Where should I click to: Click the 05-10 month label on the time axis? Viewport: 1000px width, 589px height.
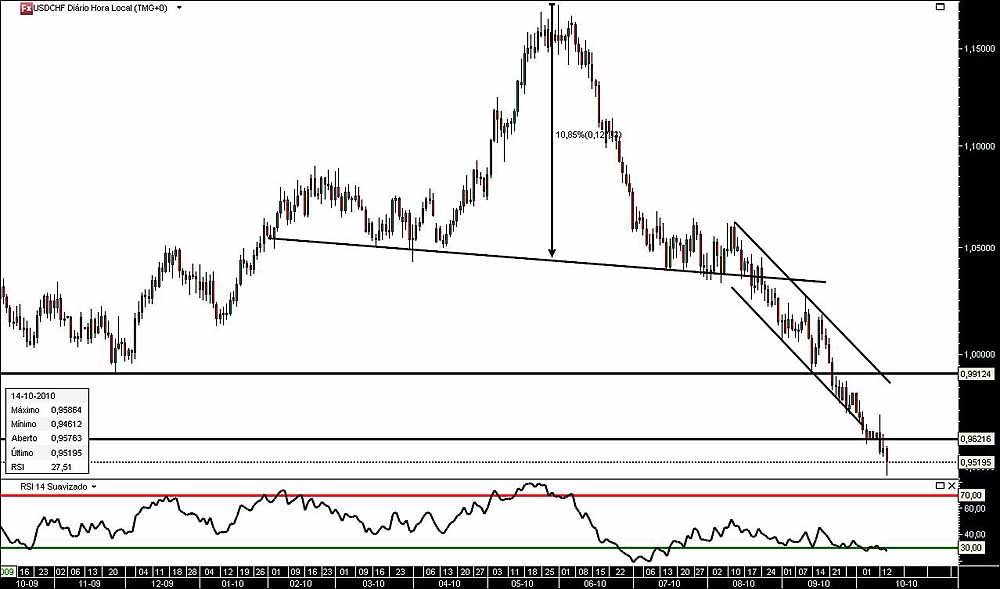tap(522, 583)
